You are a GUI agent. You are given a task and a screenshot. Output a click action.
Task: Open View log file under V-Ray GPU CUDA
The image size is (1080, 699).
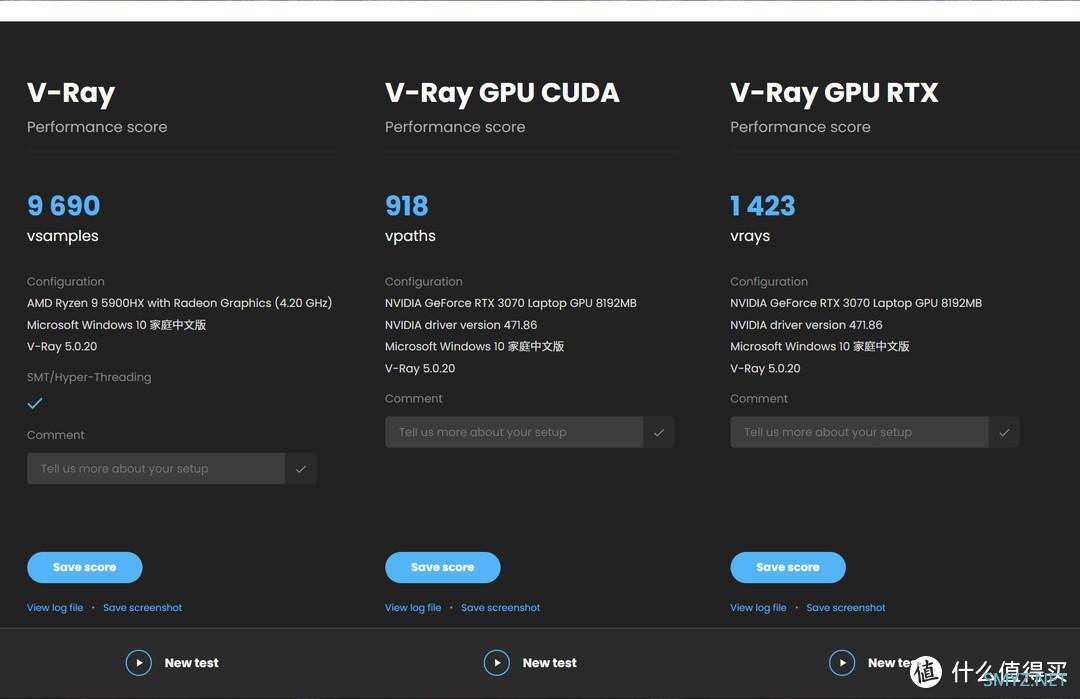pyautogui.click(x=413, y=607)
